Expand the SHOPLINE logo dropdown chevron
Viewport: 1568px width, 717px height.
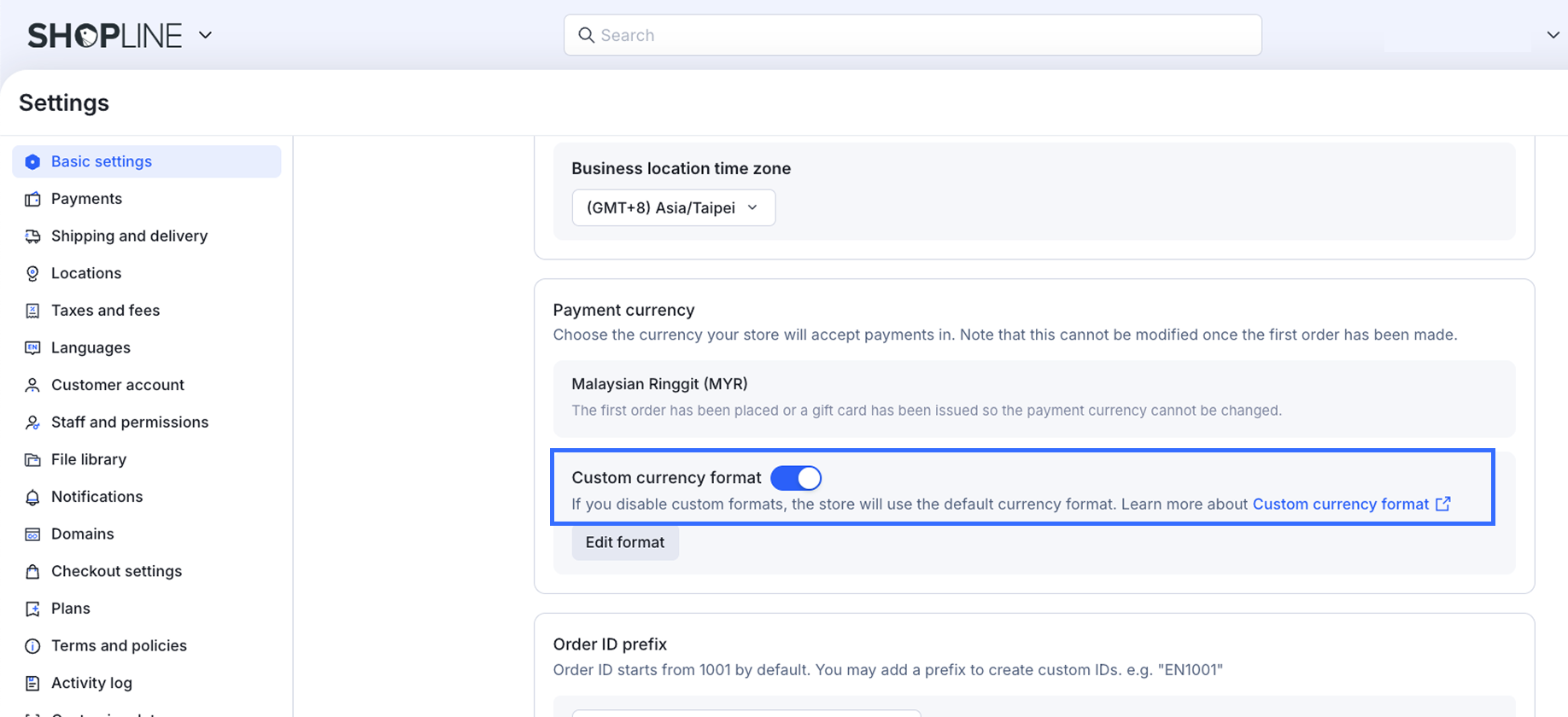click(205, 35)
